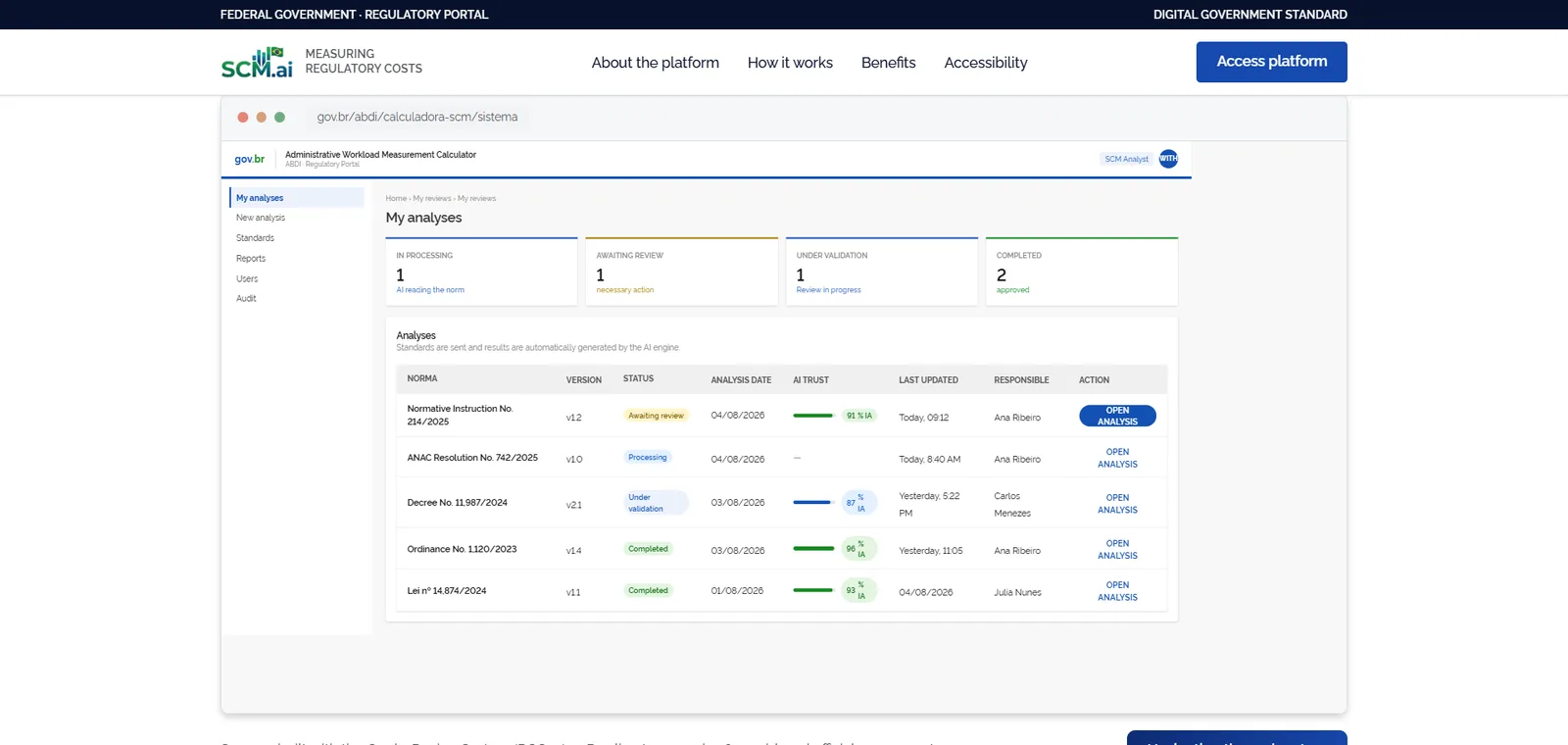Viewport: 1568px width, 745px height.
Task: Open analysis for Lei nº 14.874/2024
Action: click(1117, 591)
